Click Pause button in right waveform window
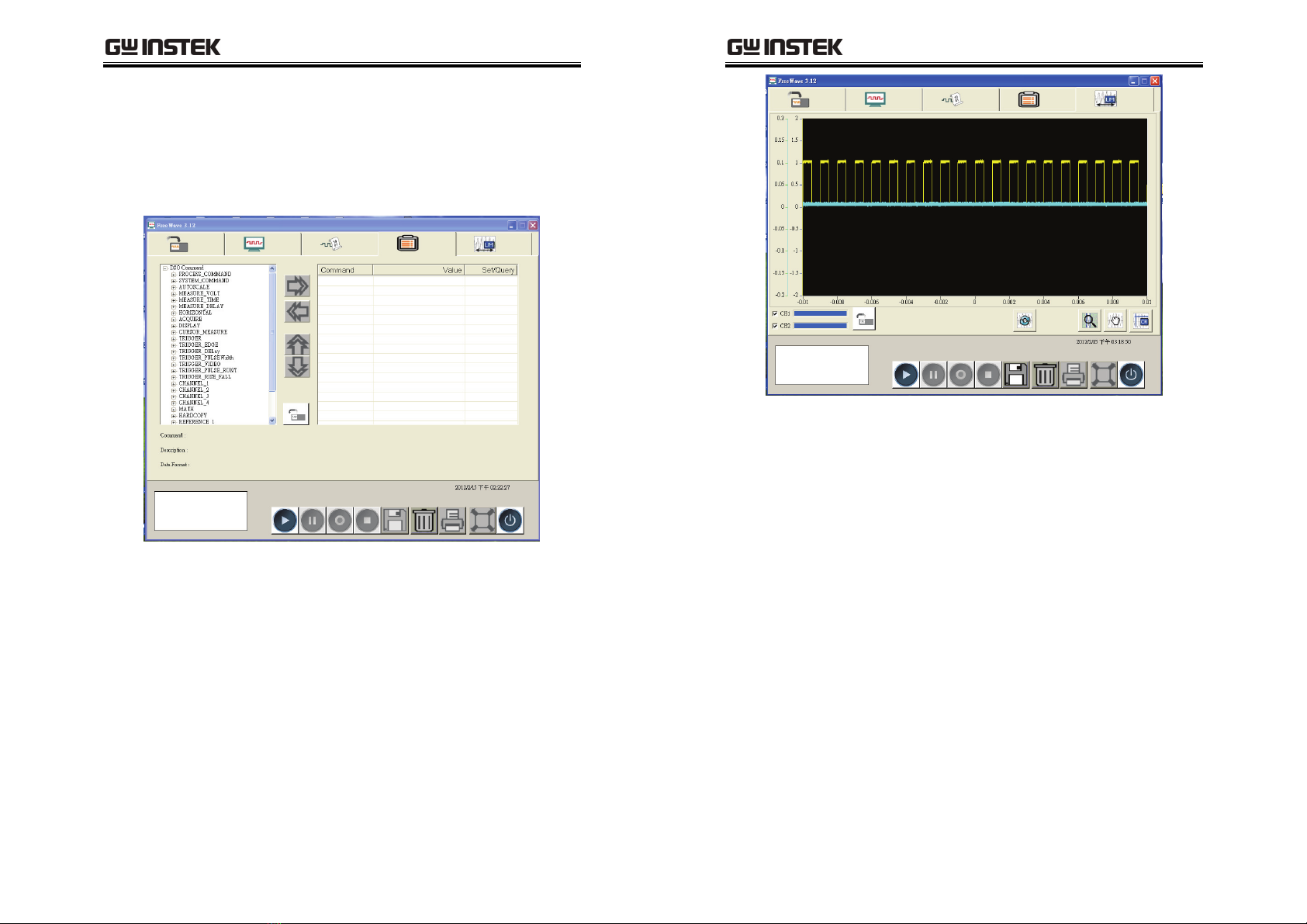This screenshot has height=924, width=1307. coord(934,375)
